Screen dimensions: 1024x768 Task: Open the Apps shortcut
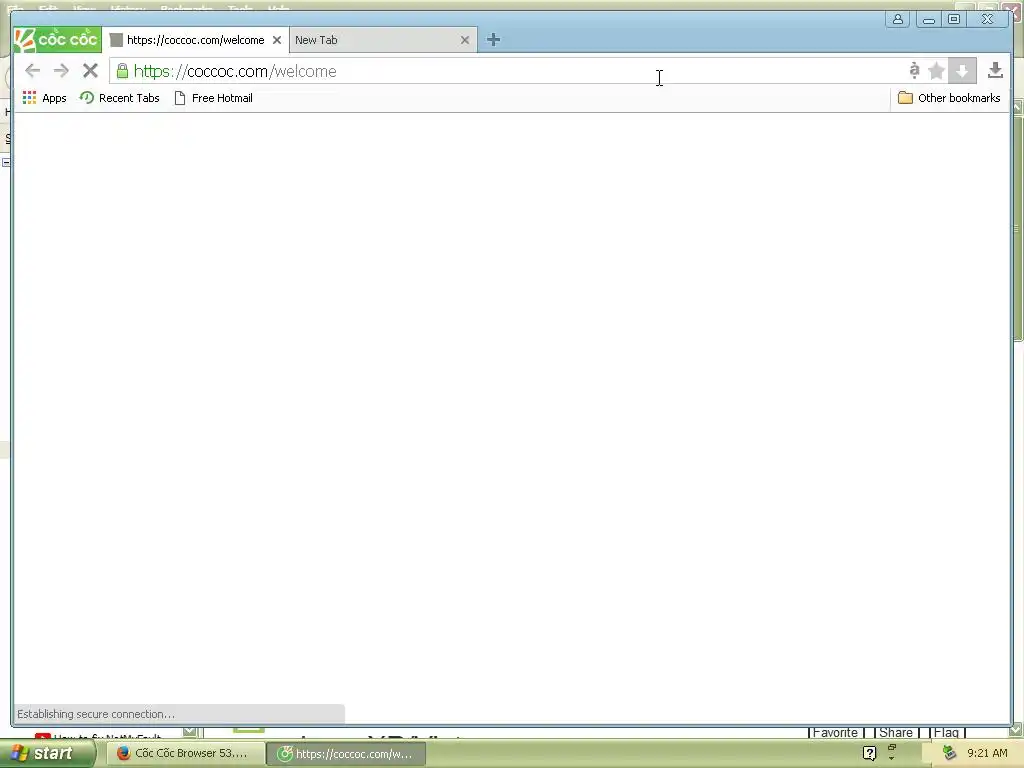[x=44, y=98]
